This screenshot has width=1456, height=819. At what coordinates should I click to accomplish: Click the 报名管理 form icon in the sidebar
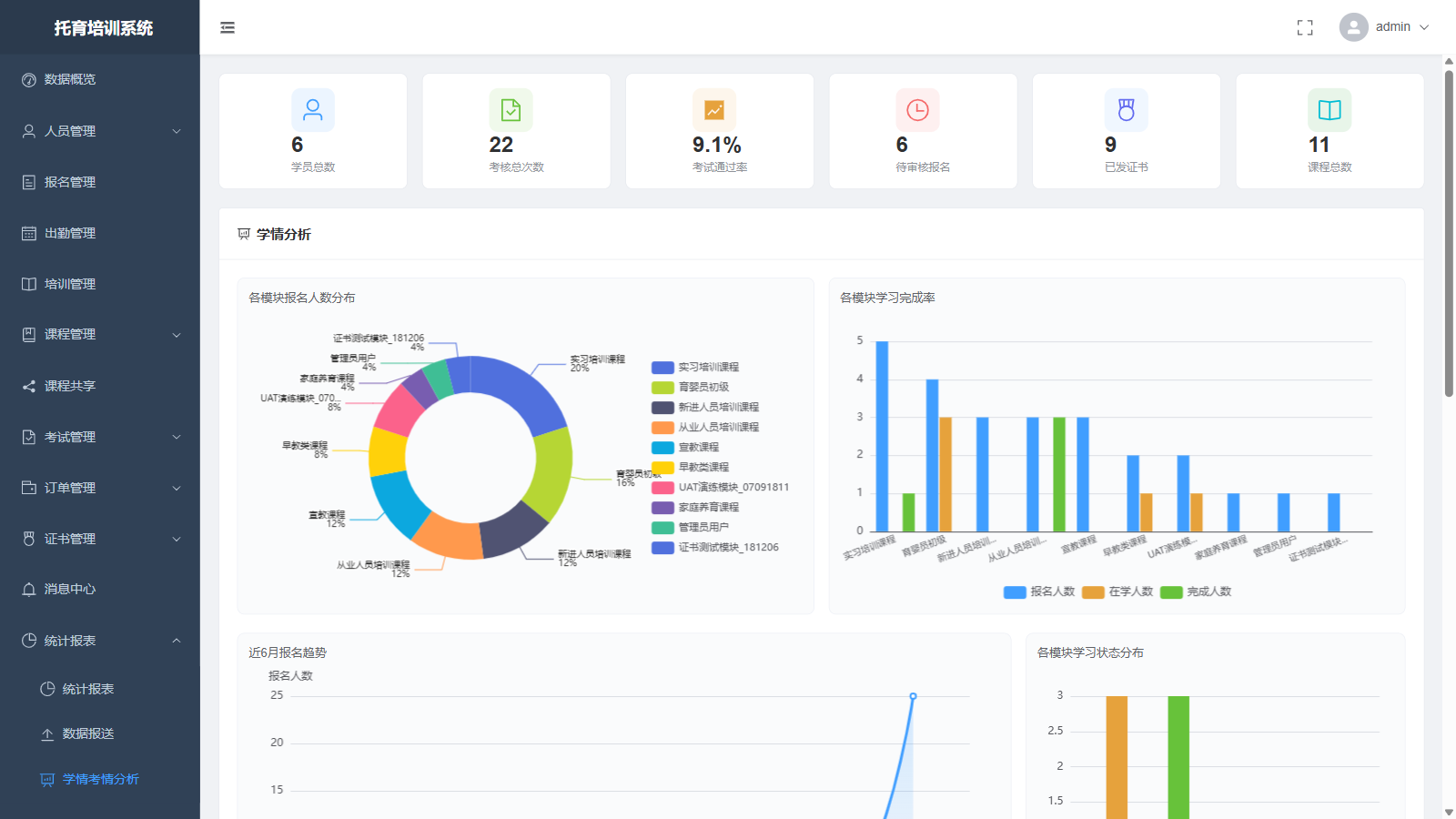[x=29, y=182]
